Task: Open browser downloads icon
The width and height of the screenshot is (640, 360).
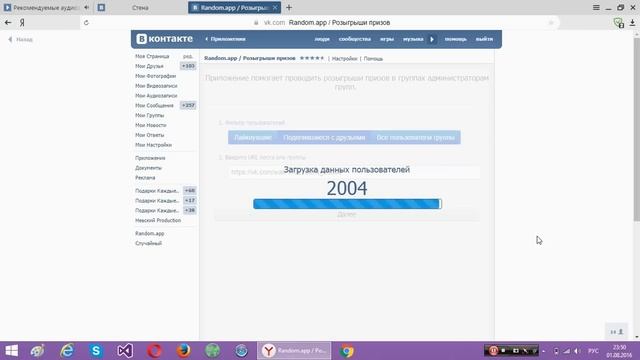Action: (x=632, y=22)
